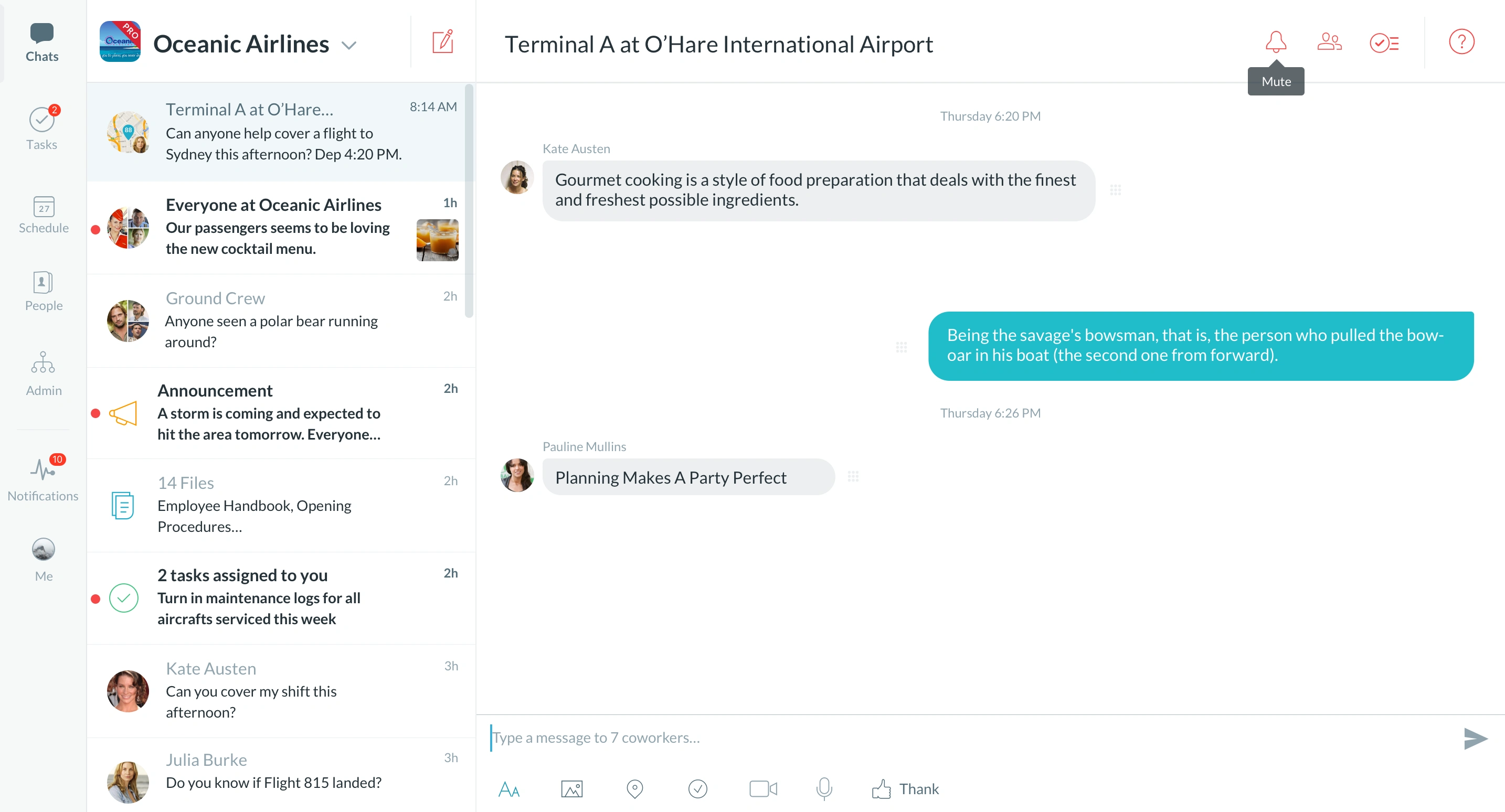This screenshot has width=1505, height=812.
Task: Attach a photo with the image icon
Action: point(571,789)
